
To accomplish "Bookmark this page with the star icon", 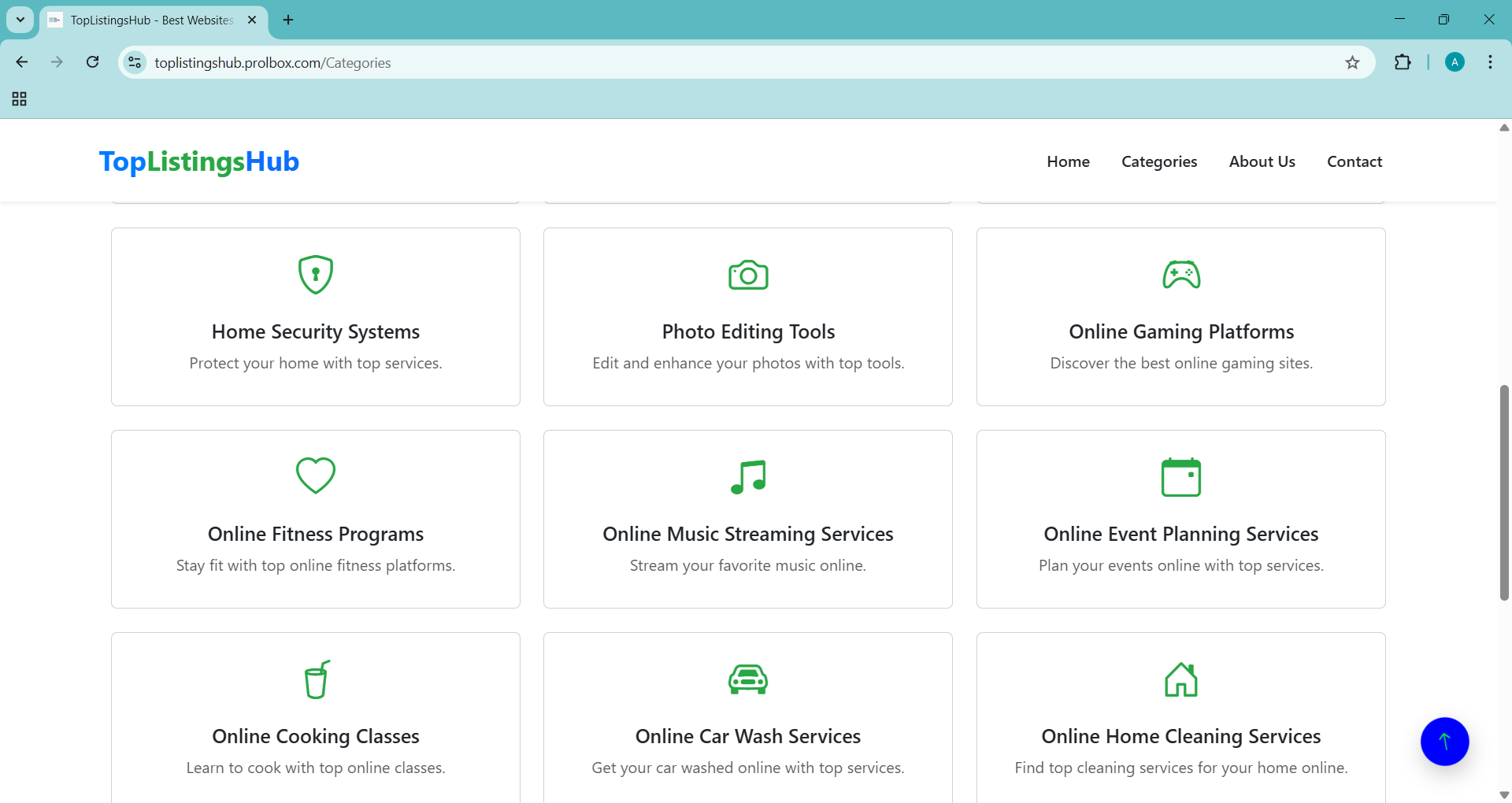I will (1352, 62).
